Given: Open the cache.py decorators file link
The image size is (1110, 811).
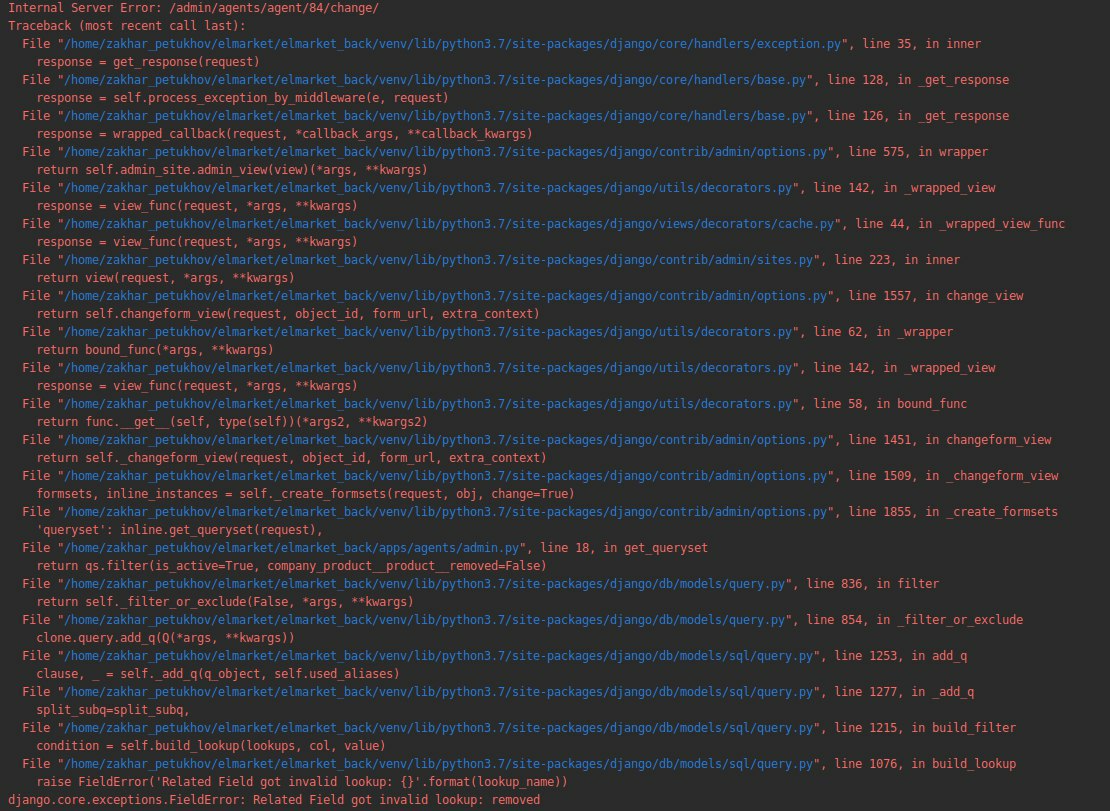Looking at the screenshot, I should [450, 224].
